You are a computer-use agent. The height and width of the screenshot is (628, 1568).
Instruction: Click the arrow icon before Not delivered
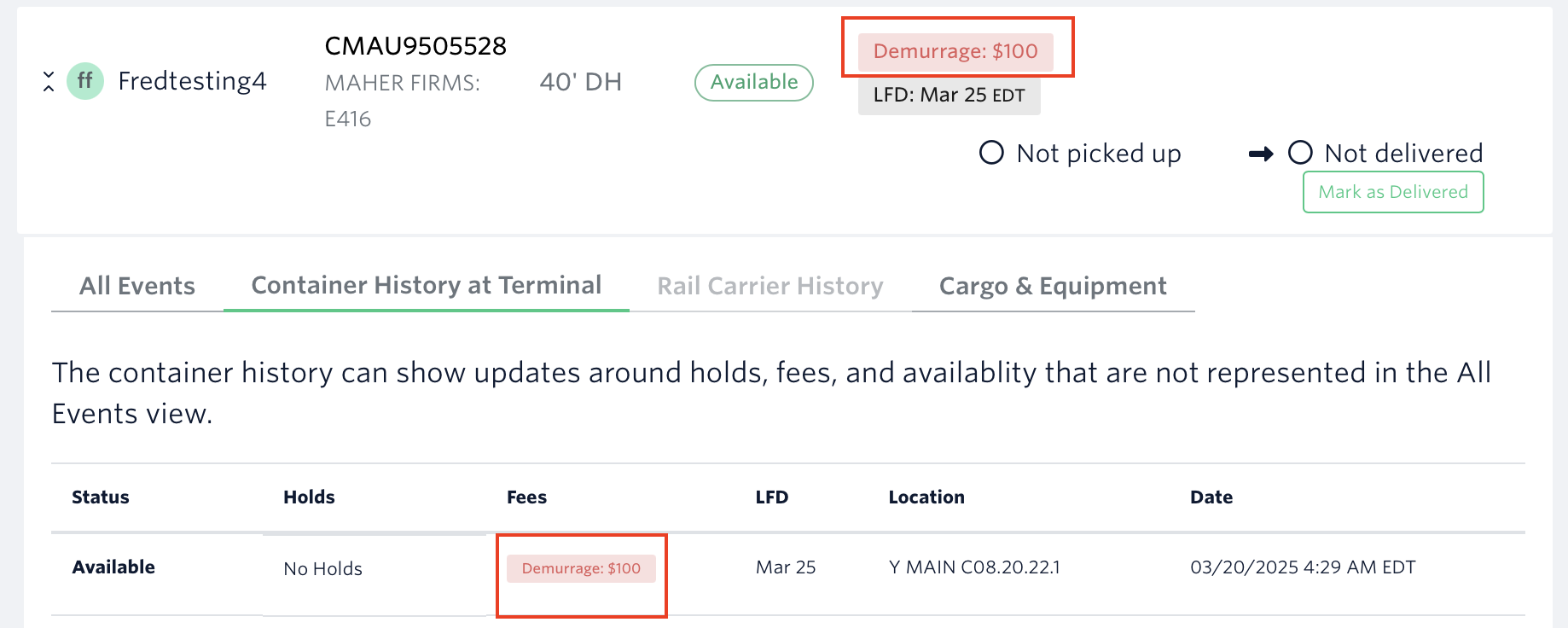click(x=1260, y=154)
